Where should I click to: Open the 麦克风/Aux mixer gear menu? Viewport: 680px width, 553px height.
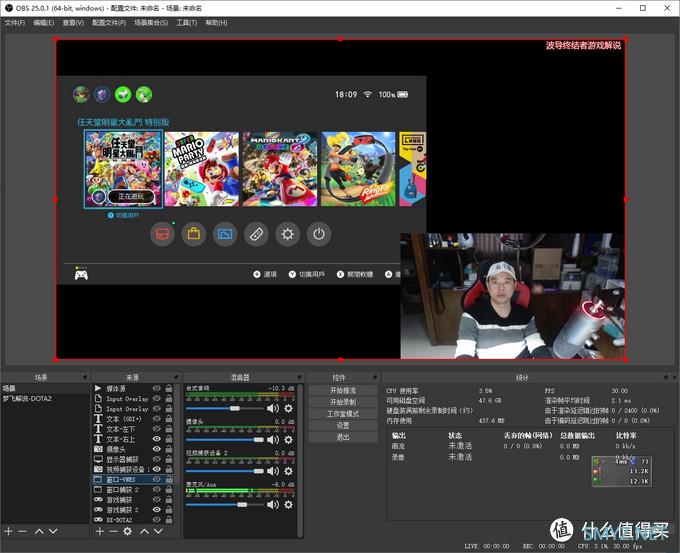288,504
